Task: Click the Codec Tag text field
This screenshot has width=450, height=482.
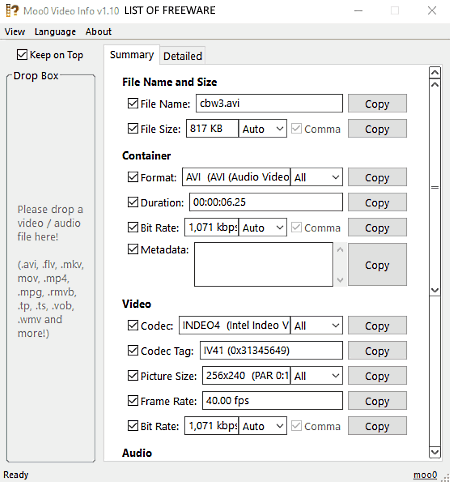Action: [271, 350]
